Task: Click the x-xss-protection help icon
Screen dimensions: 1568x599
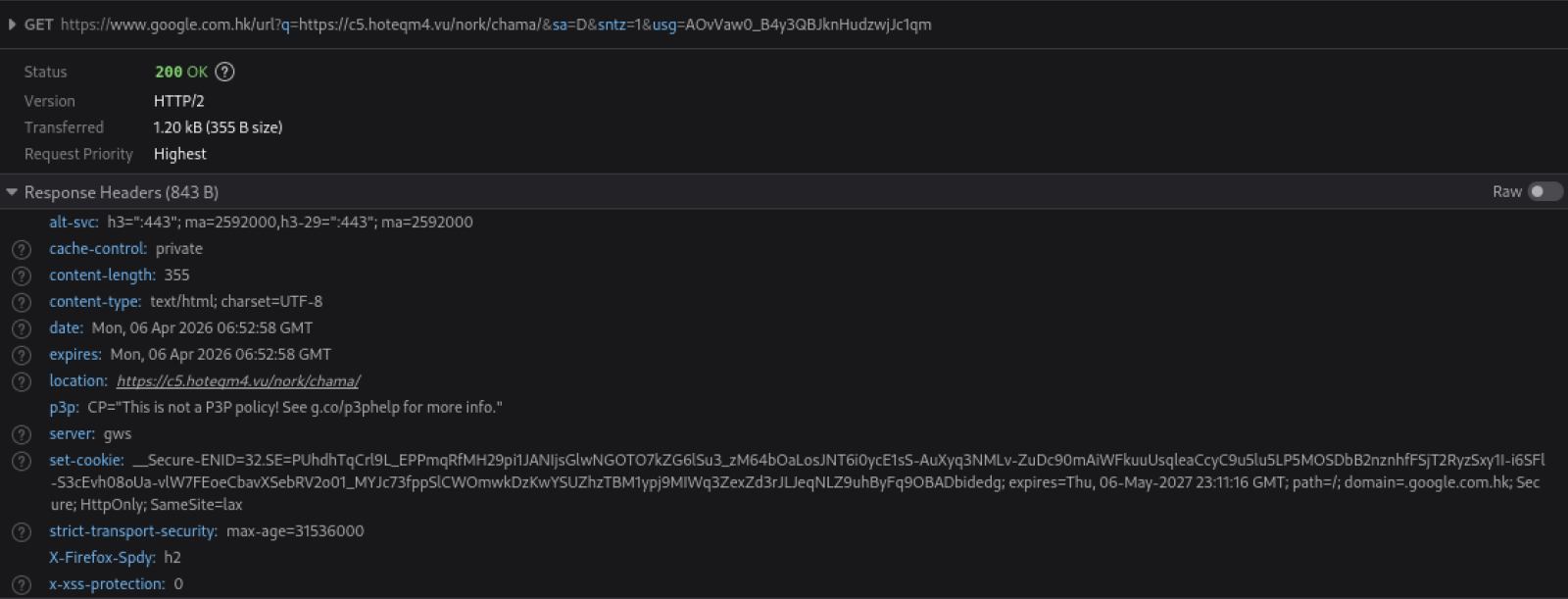Action: pos(22,585)
